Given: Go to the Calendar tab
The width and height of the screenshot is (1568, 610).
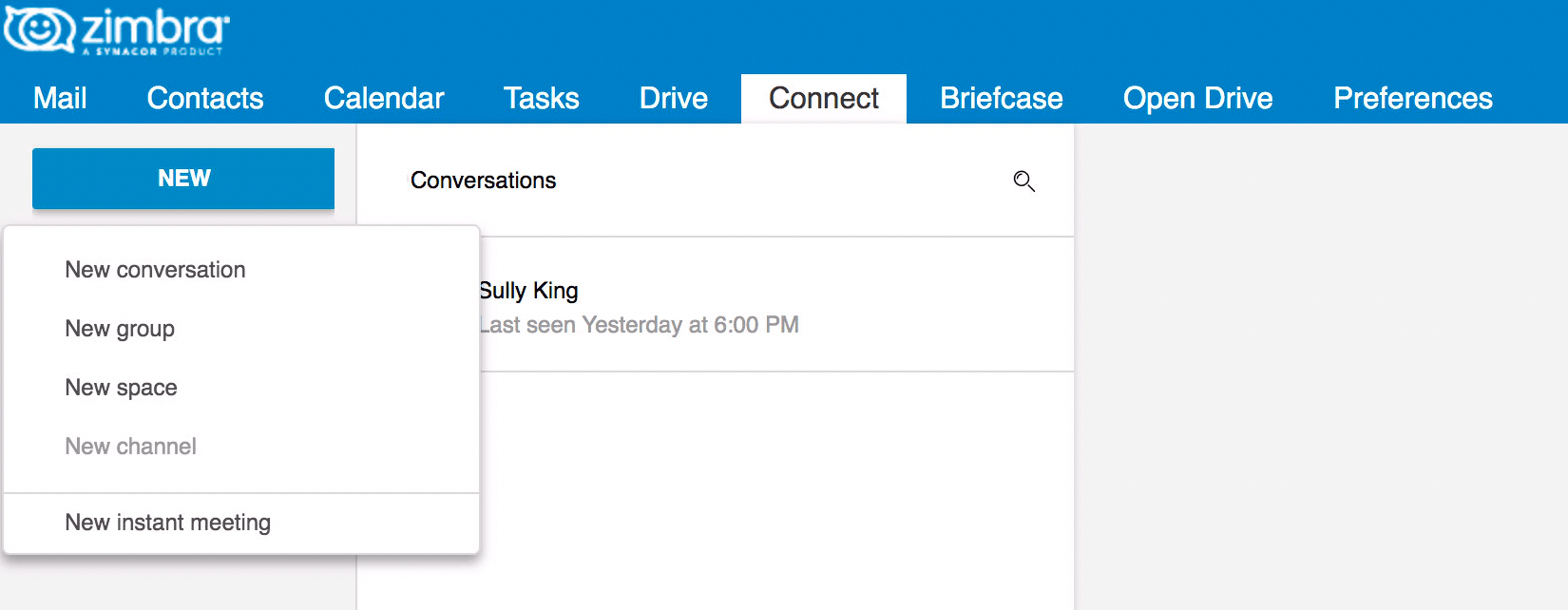Looking at the screenshot, I should [x=384, y=99].
